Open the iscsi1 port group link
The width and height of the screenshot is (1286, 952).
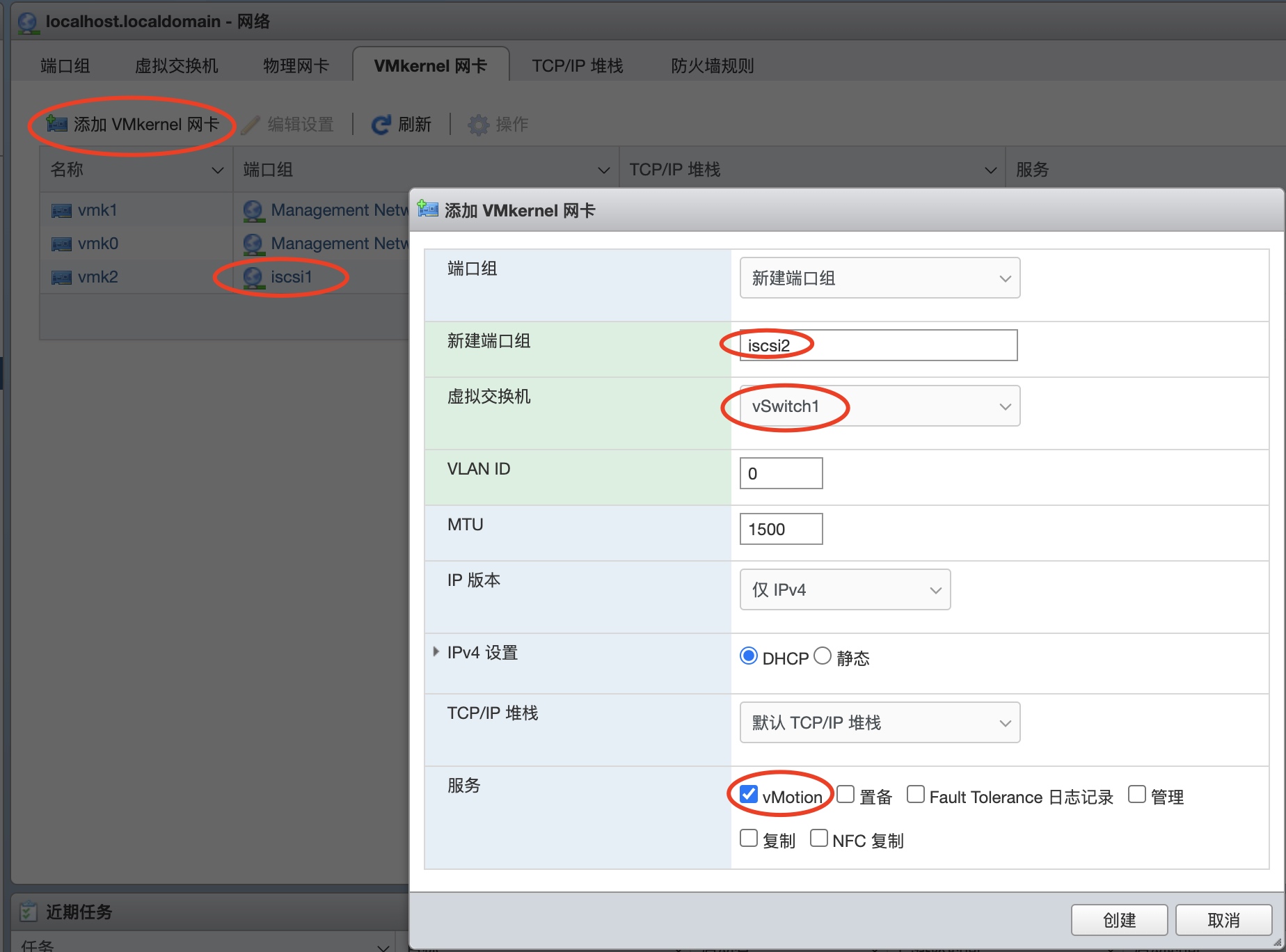(x=292, y=277)
